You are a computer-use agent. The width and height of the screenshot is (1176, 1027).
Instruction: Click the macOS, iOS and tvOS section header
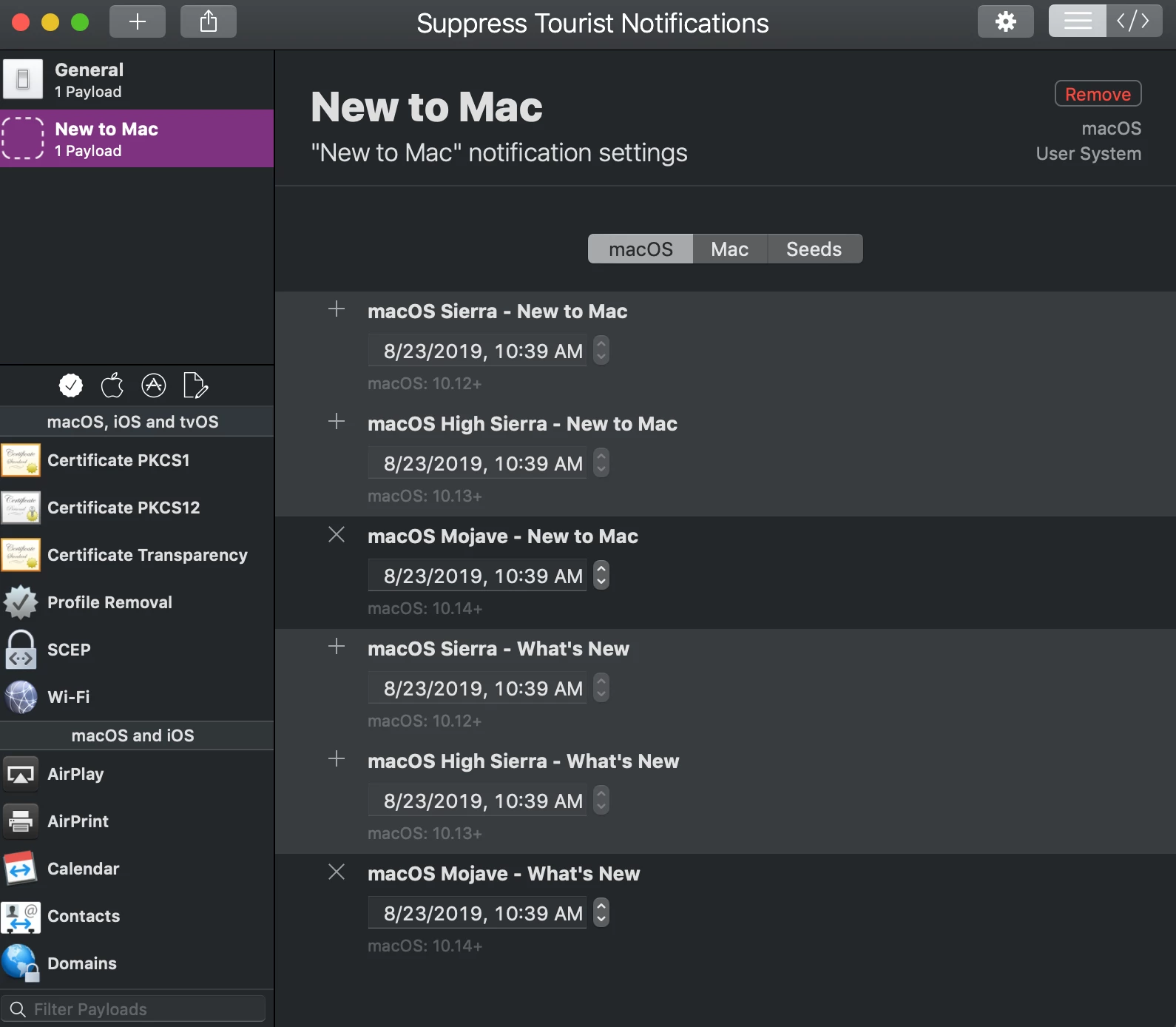point(137,421)
